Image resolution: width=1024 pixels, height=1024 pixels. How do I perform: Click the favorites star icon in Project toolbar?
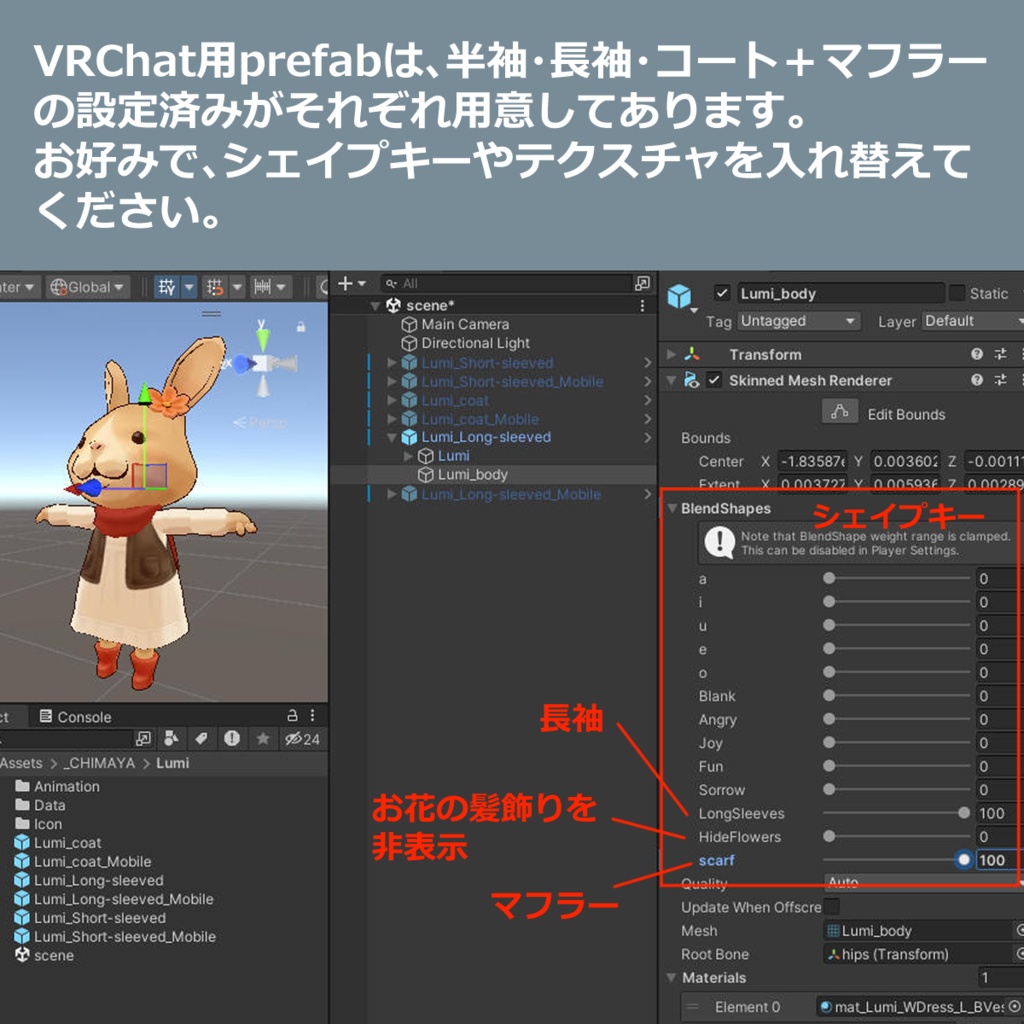[x=263, y=739]
